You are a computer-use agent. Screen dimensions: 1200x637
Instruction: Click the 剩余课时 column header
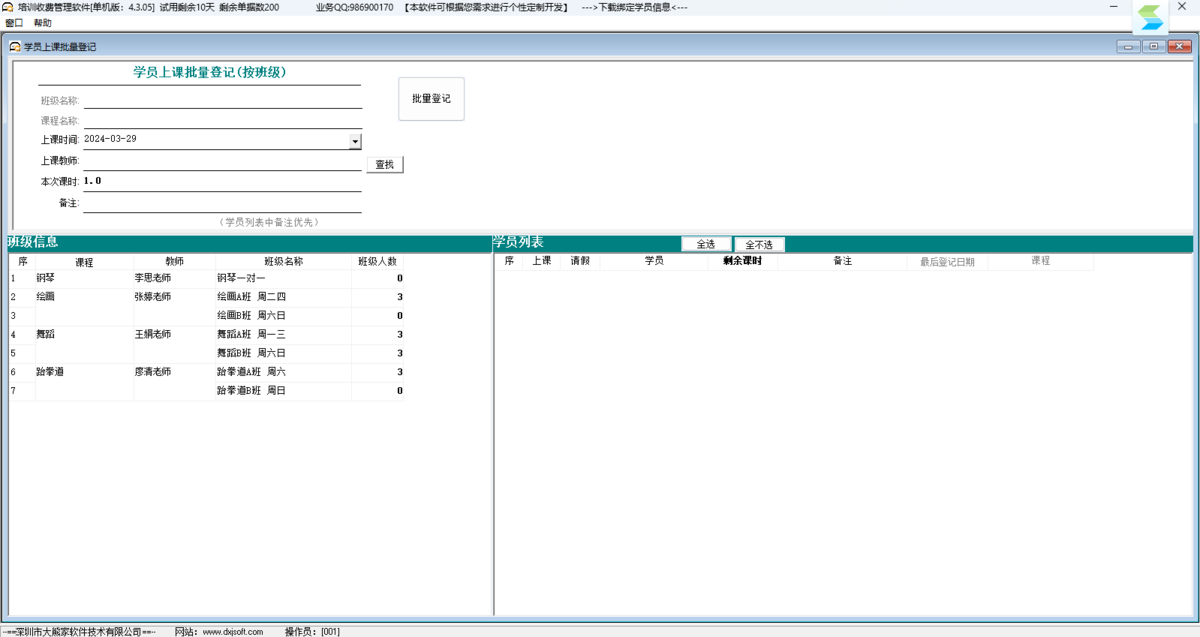tap(742, 261)
